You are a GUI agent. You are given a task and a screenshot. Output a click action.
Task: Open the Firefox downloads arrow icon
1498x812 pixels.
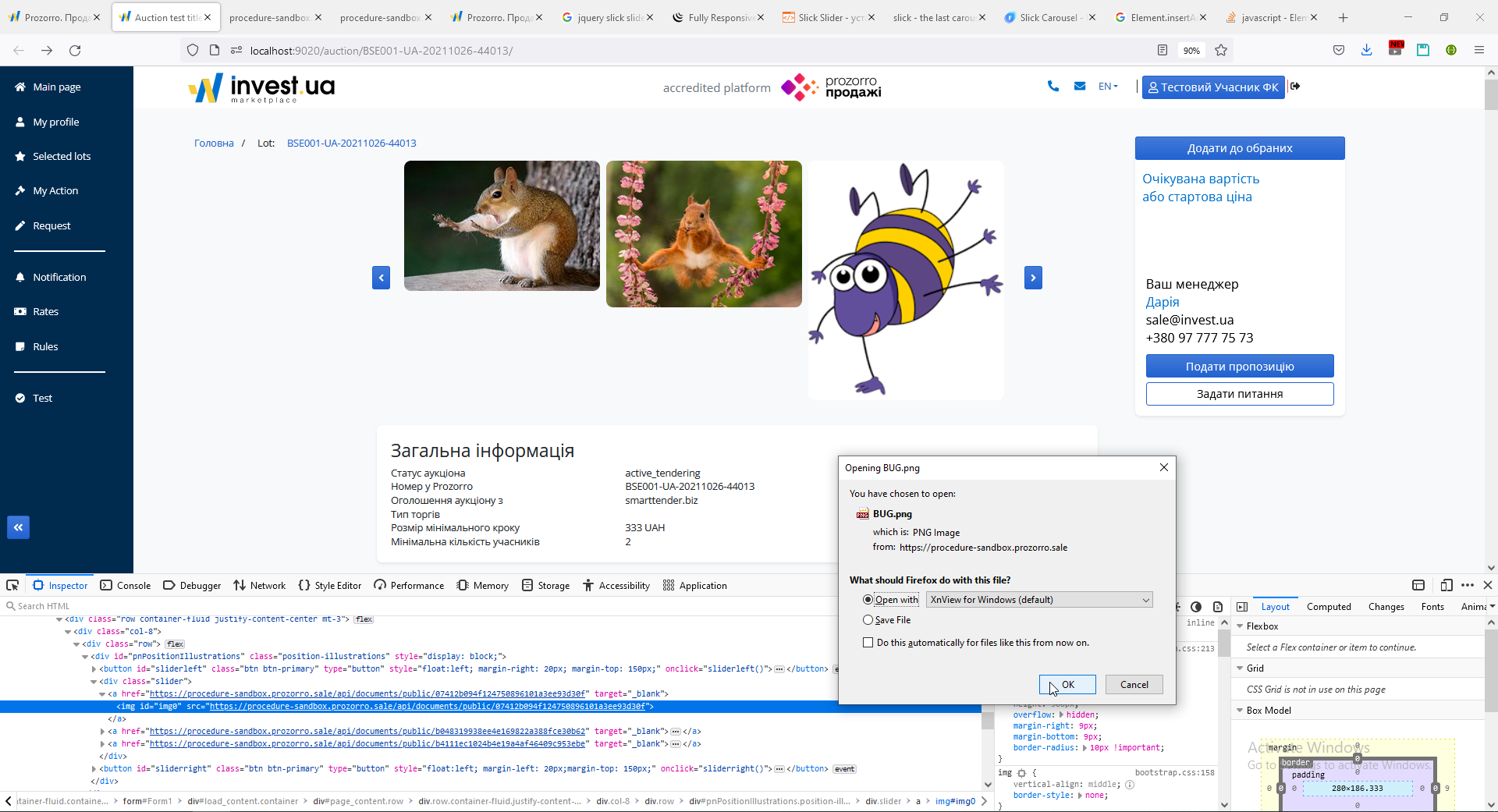point(1367,50)
